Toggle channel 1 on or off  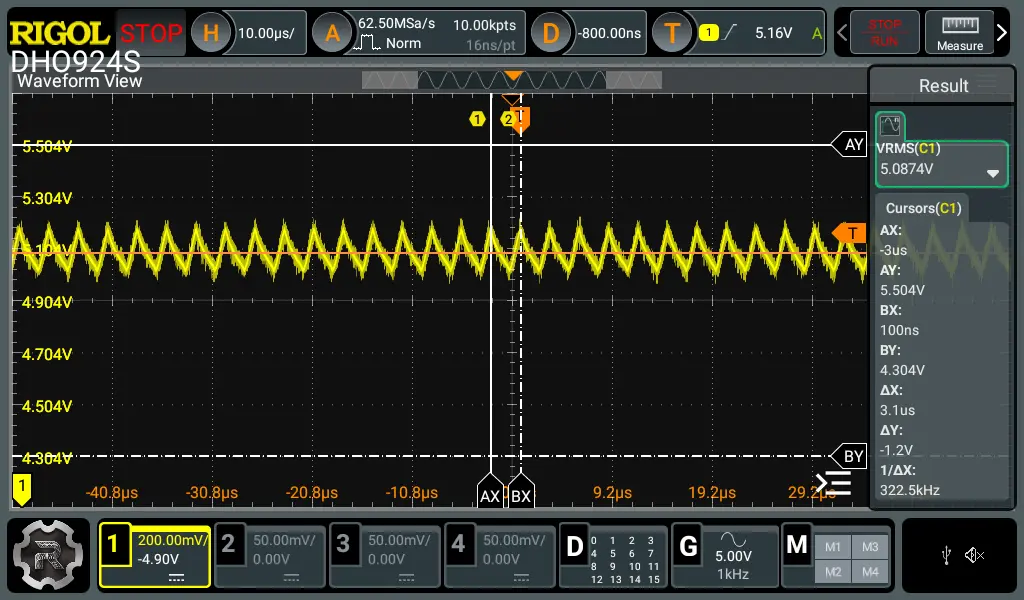click(x=114, y=544)
